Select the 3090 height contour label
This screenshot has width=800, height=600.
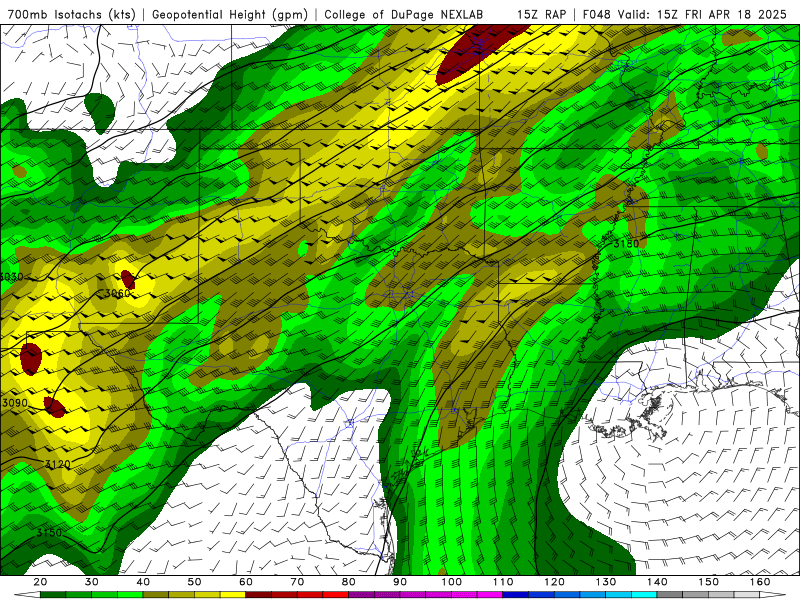pos(15,403)
